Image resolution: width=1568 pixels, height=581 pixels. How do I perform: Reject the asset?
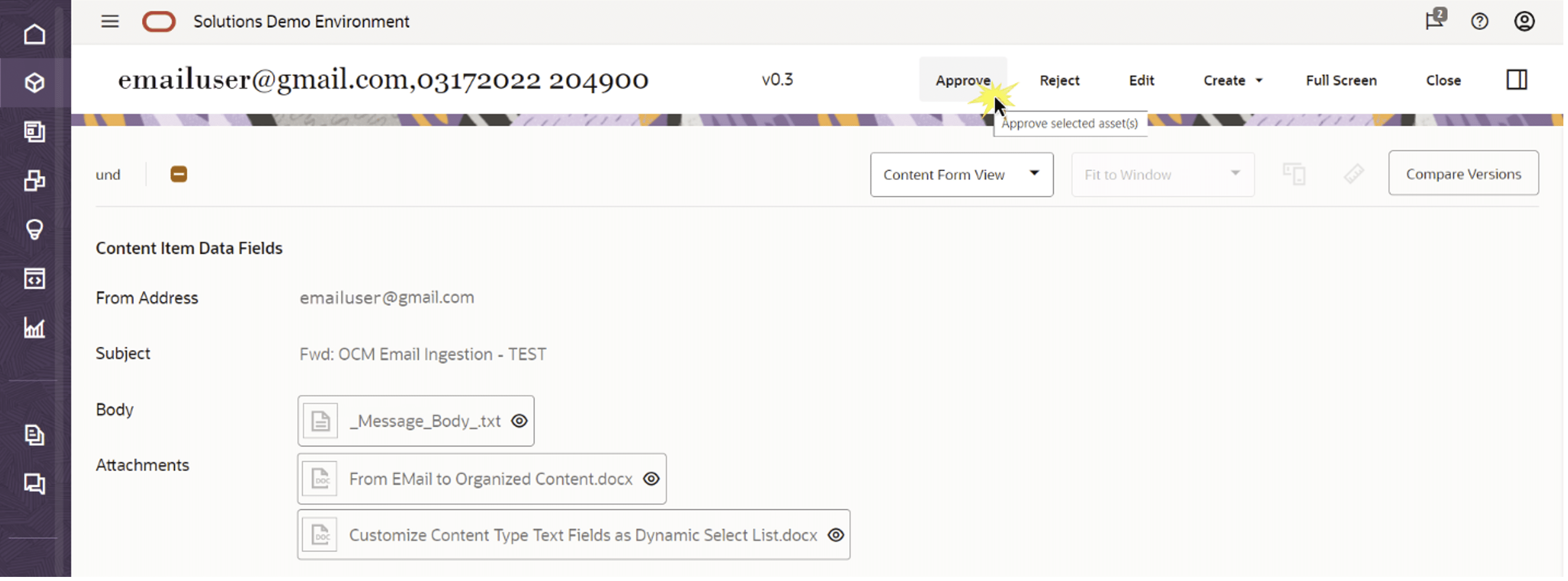point(1059,80)
